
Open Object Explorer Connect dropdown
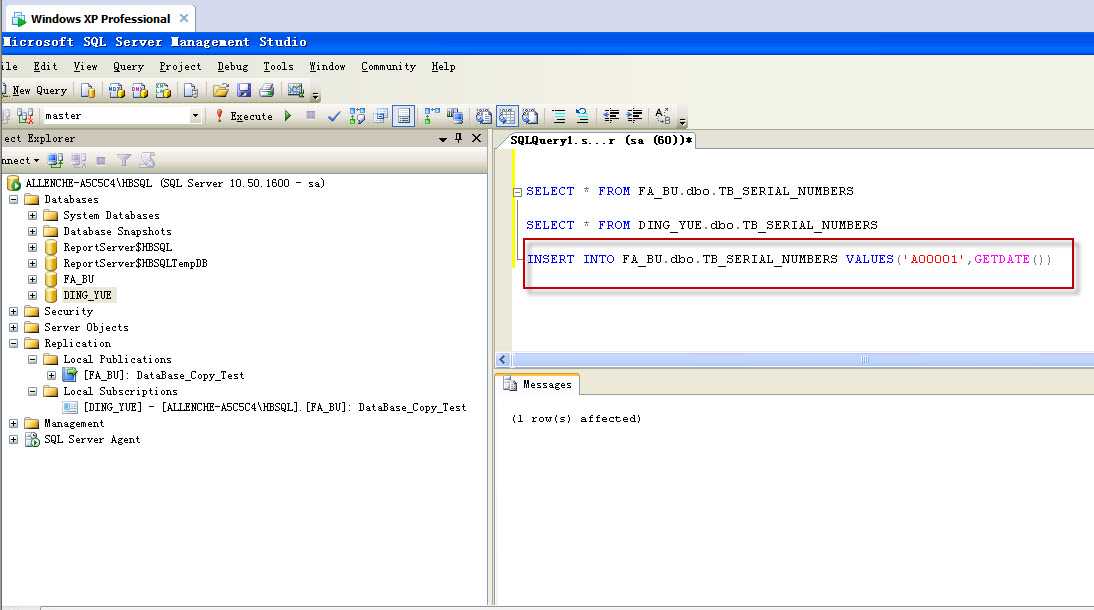point(20,161)
